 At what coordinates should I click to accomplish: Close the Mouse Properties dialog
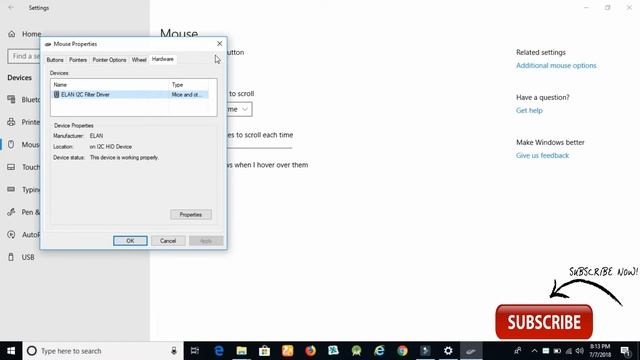point(220,43)
